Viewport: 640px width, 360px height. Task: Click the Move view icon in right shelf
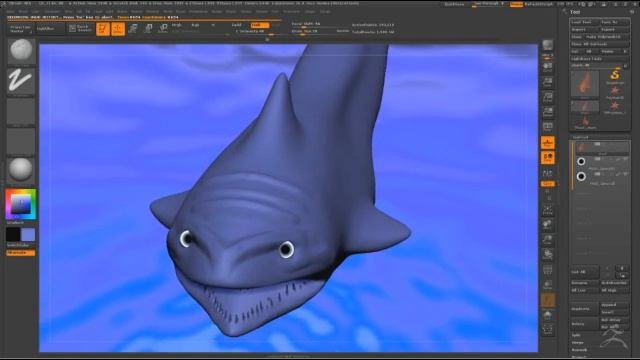point(547,225)
